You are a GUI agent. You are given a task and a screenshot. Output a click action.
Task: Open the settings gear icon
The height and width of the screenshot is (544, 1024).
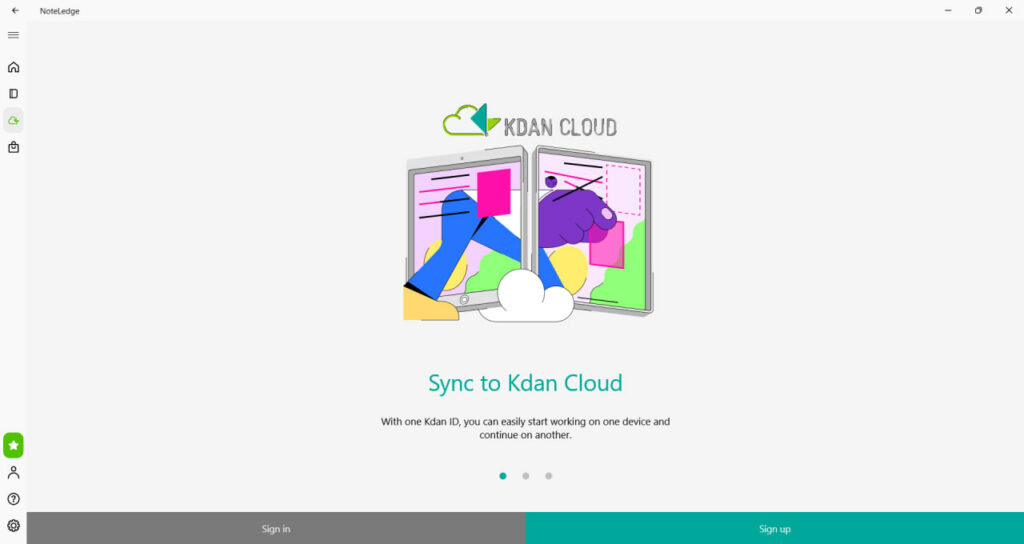(x=13, y=526)
